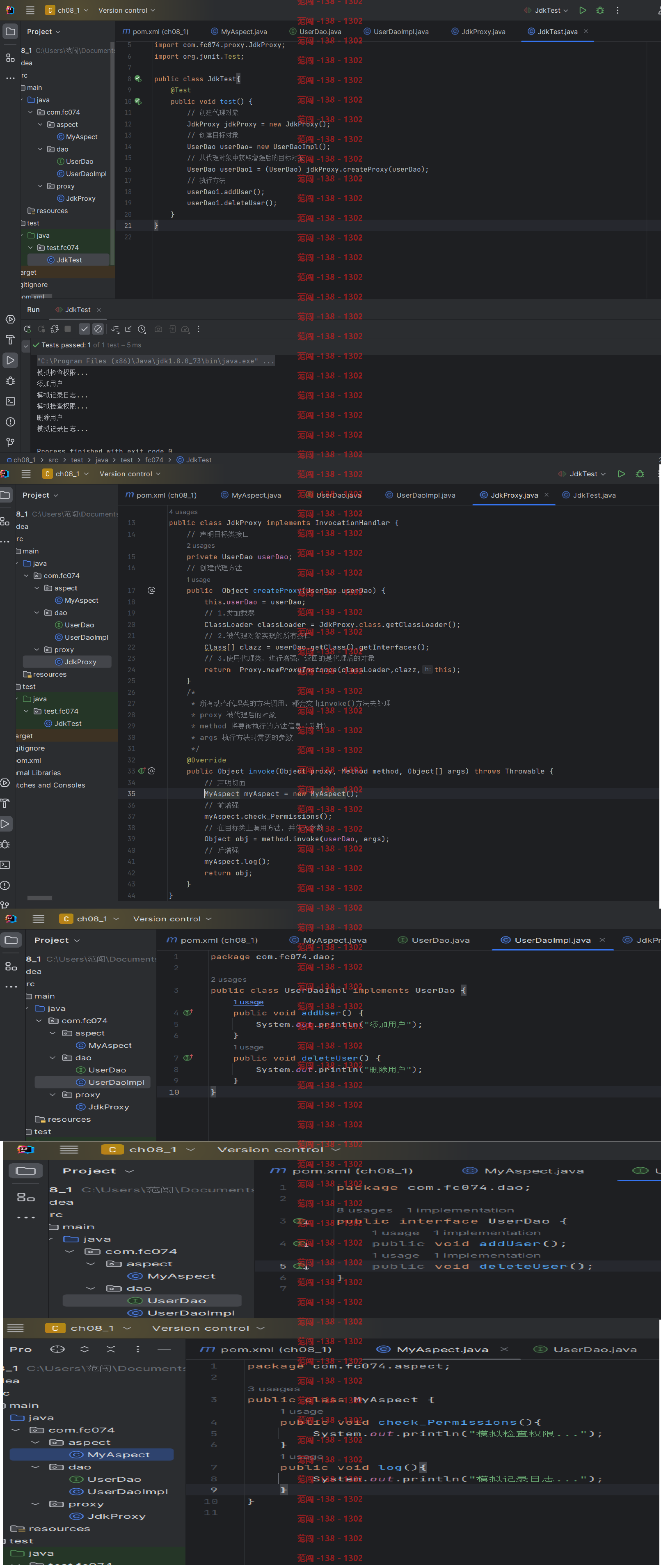Open main menu hamburger in JdkTest.java window
The width and height of the screenshot is (661, 1568).
tap(30, 10)
